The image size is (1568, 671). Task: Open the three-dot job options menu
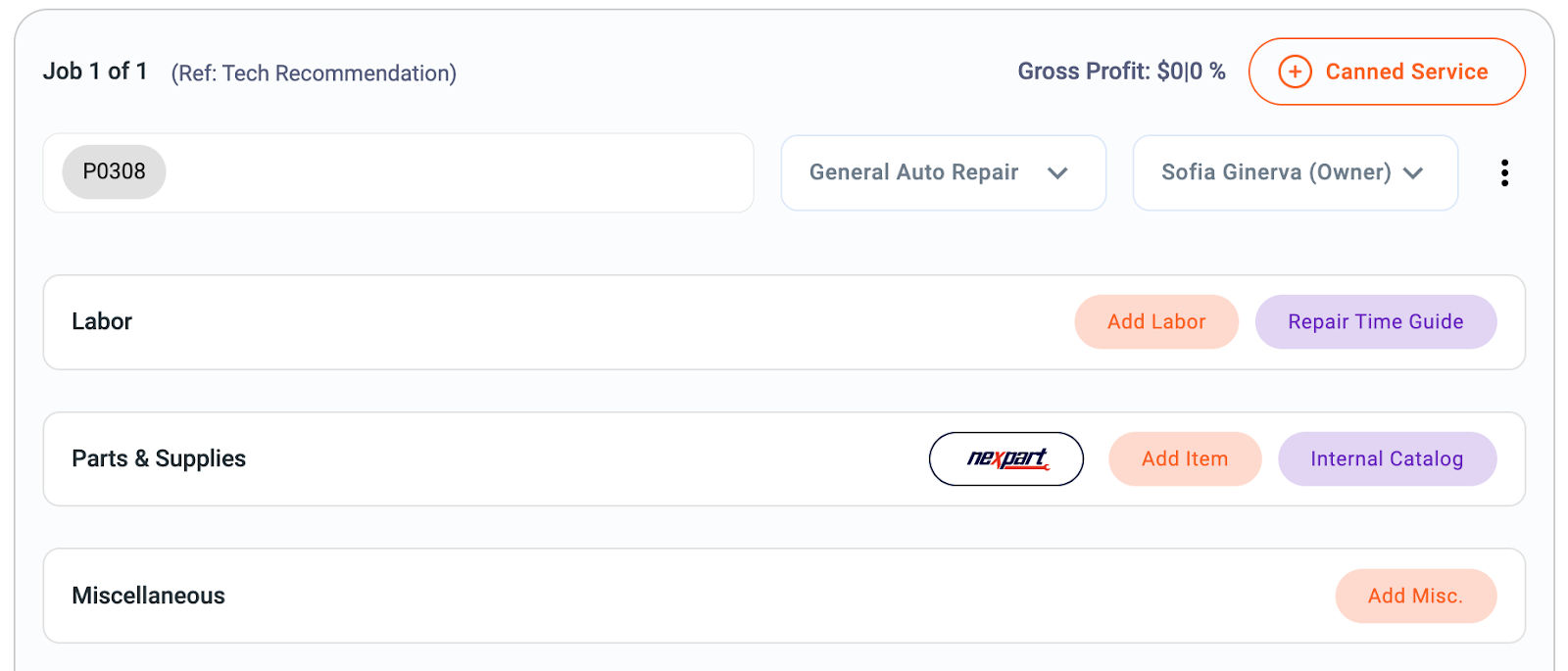[1504, 172]
